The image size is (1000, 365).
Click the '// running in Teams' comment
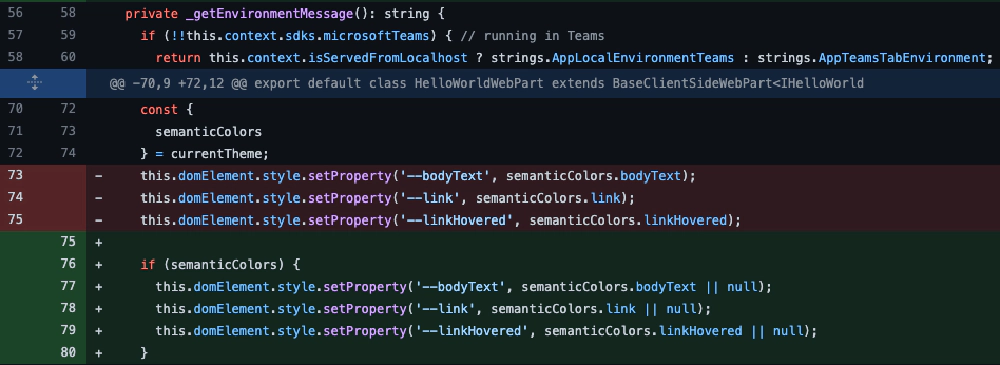[x=533, y=36]
